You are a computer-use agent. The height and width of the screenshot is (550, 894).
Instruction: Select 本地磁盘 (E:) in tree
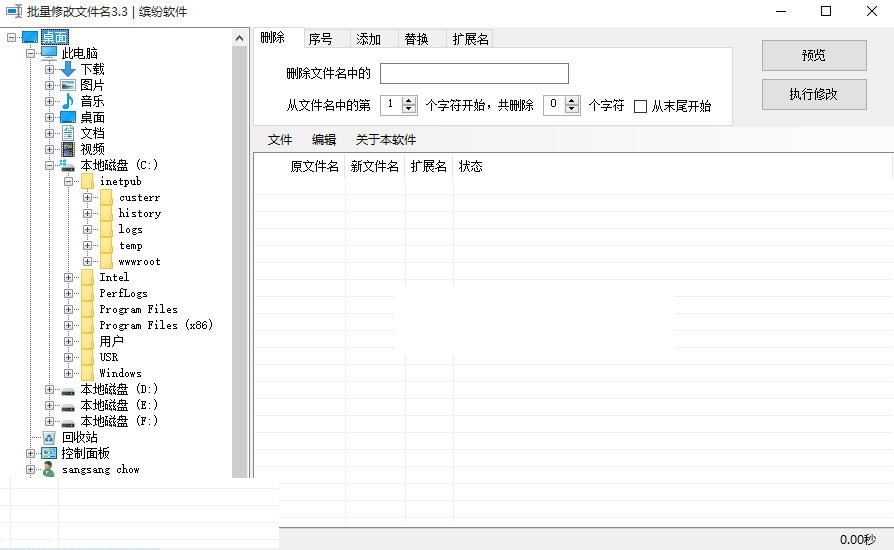[119, 405]
